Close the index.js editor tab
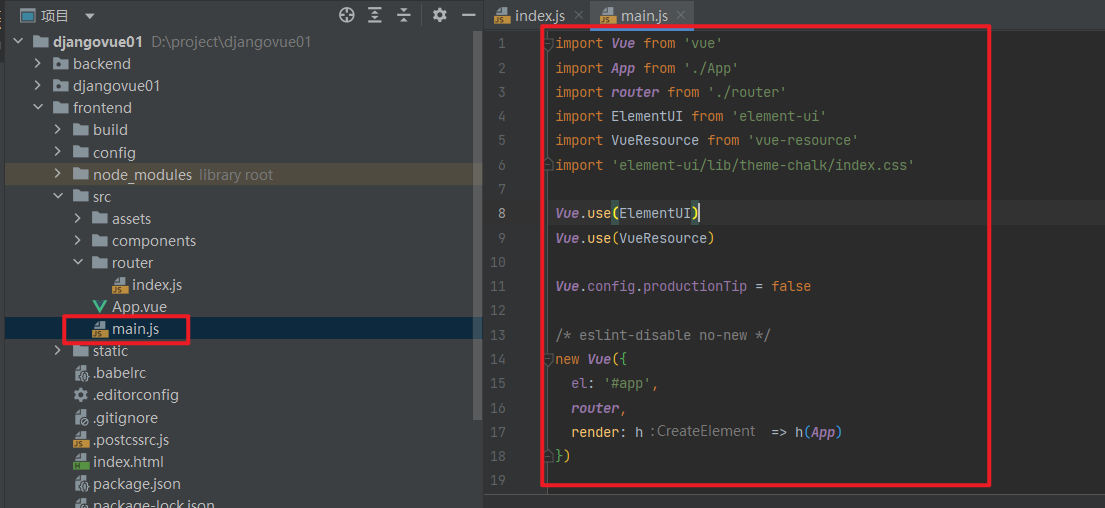Viewport: 1105px width, 508px height. tap(579, 15)
